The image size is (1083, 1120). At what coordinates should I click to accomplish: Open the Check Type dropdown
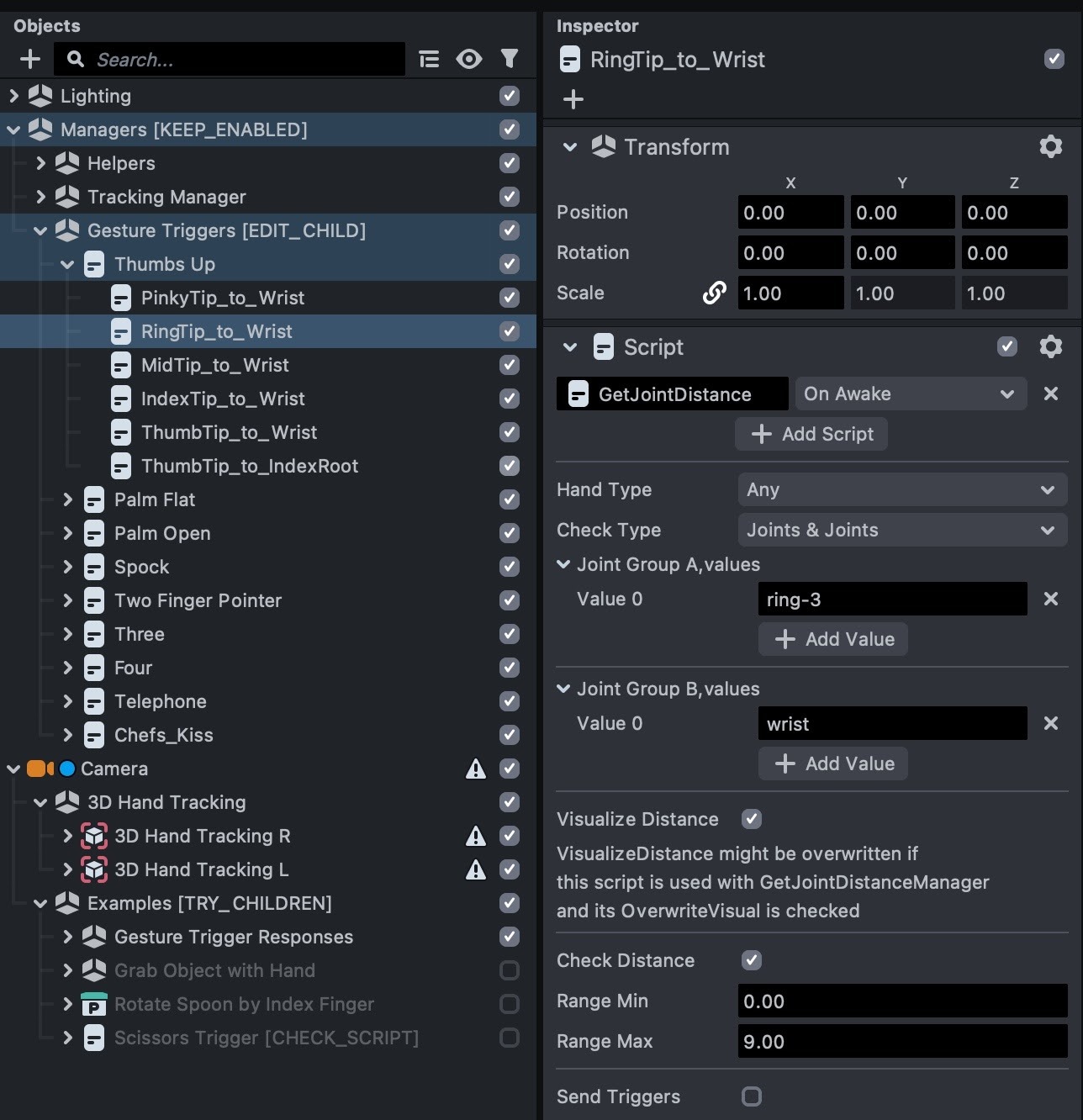pos(901,530)
